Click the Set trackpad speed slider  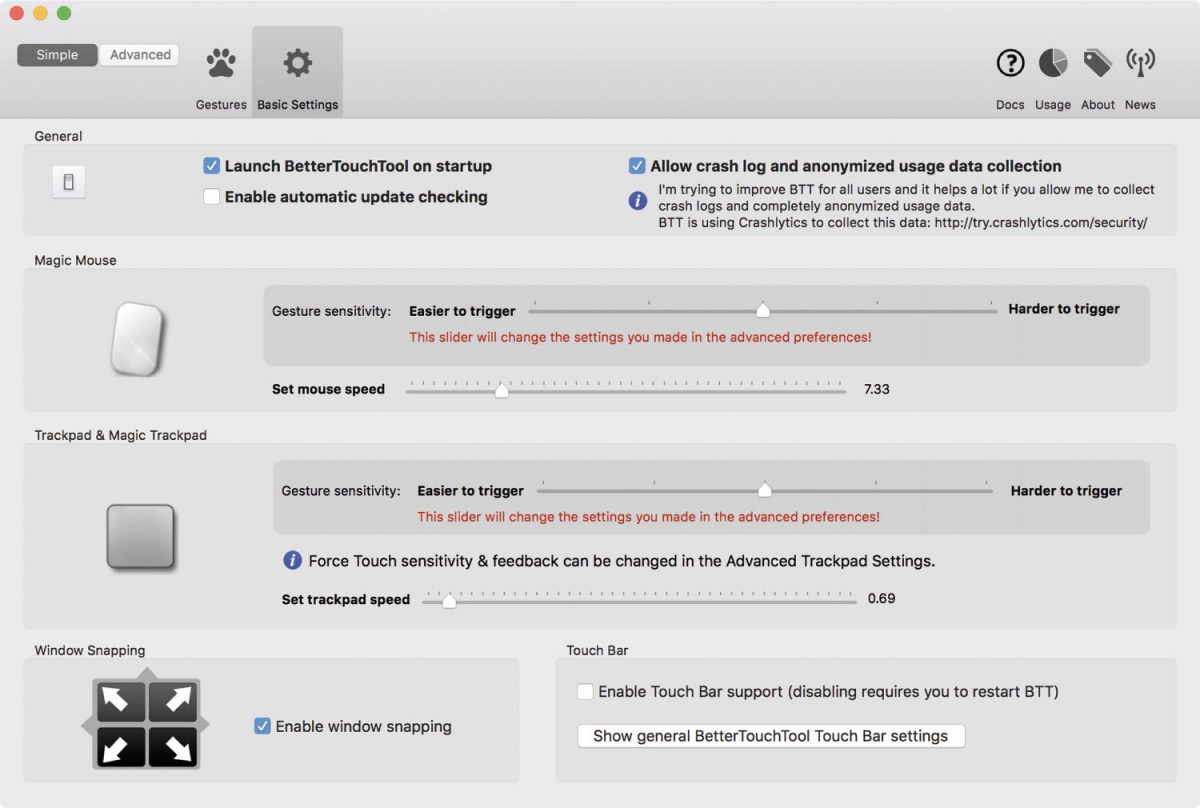[x=640, y=599]
